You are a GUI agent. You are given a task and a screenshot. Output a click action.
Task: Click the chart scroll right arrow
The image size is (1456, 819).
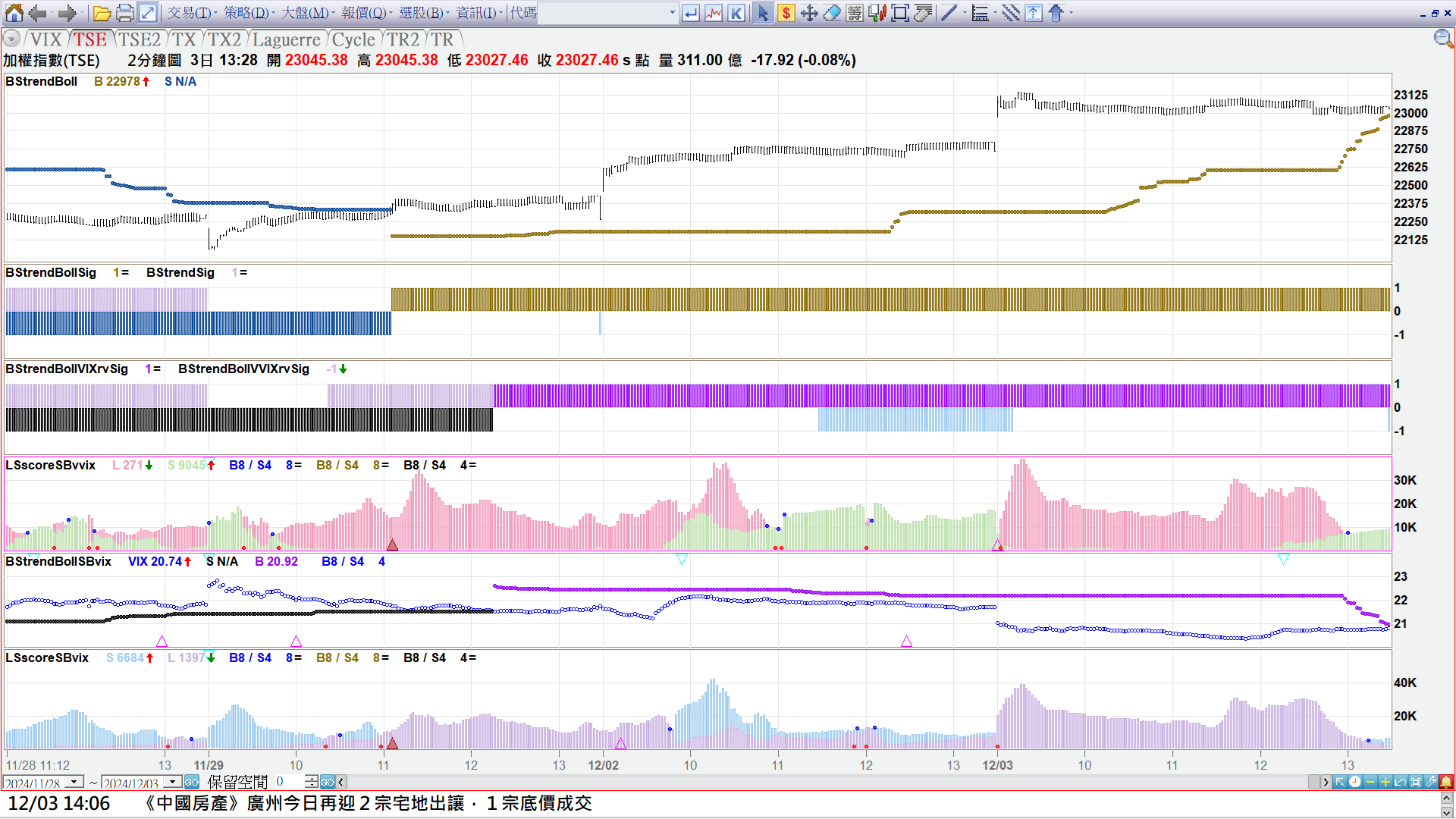click(1326, 782)
